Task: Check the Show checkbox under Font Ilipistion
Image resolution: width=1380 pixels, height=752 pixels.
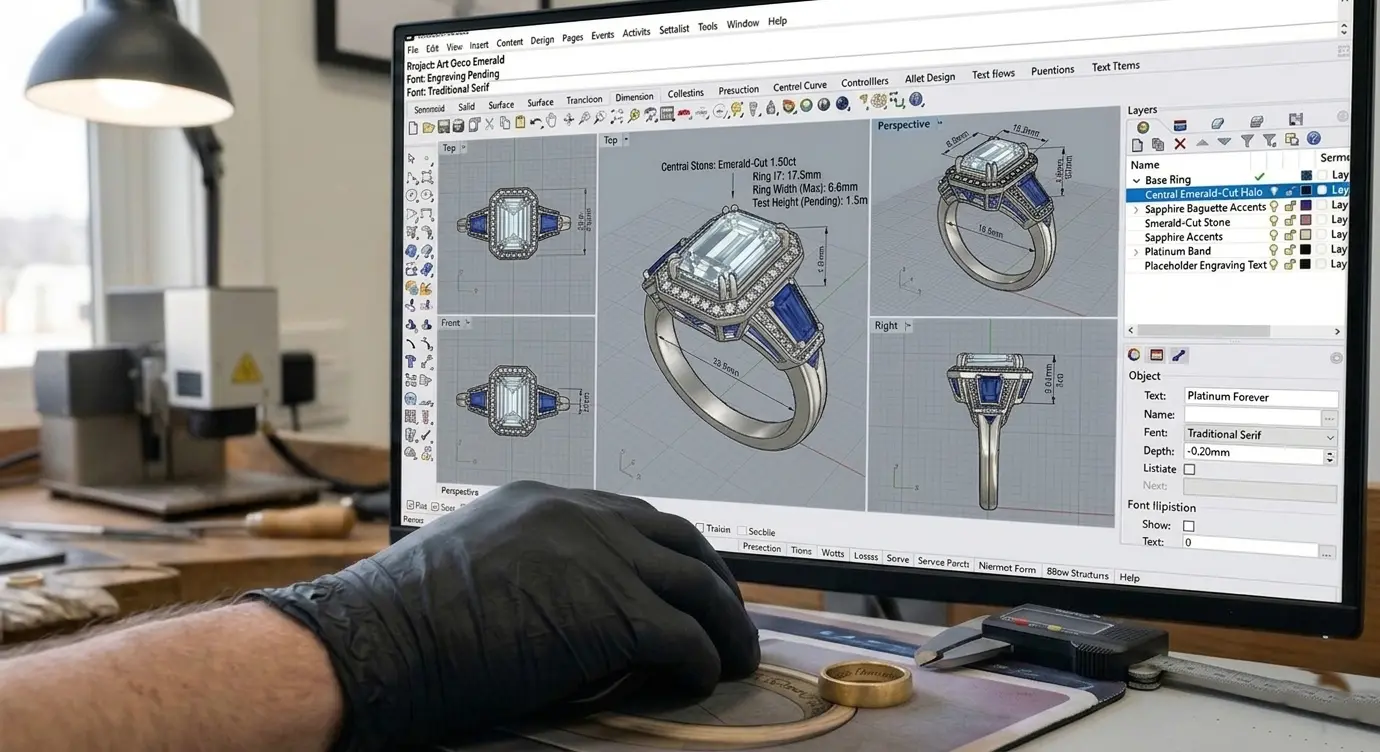Action: click(x=1189, y=525)
